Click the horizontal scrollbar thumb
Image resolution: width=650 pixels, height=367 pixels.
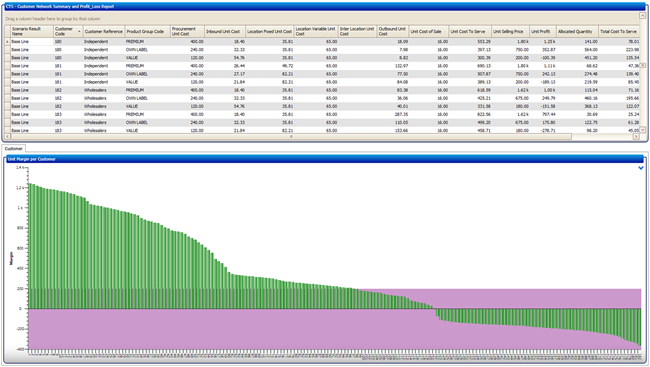coord(291,136)
